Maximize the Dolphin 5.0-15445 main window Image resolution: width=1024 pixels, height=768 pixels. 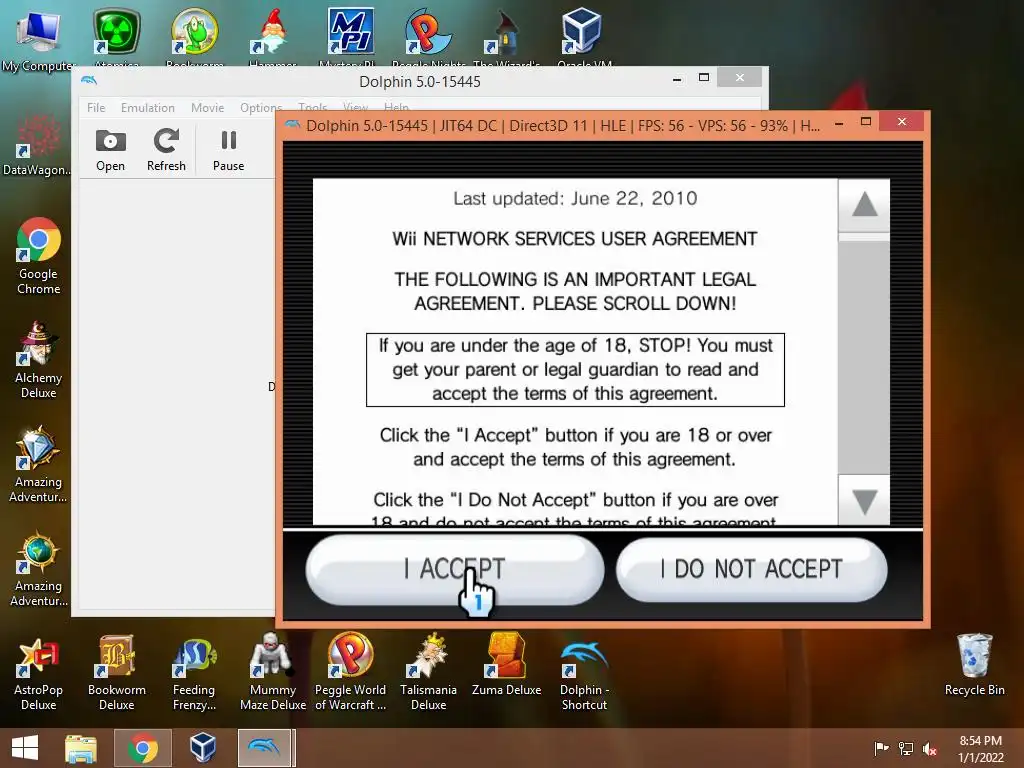coord(703,78)
